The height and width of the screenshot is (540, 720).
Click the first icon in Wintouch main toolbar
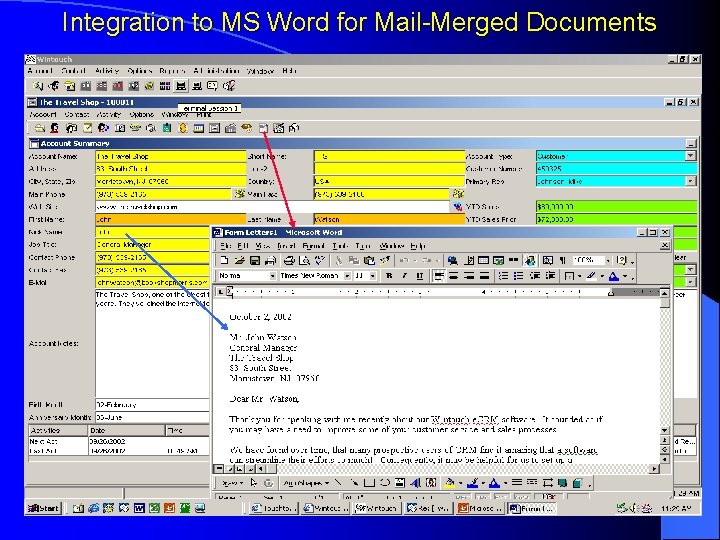[38, 86]
